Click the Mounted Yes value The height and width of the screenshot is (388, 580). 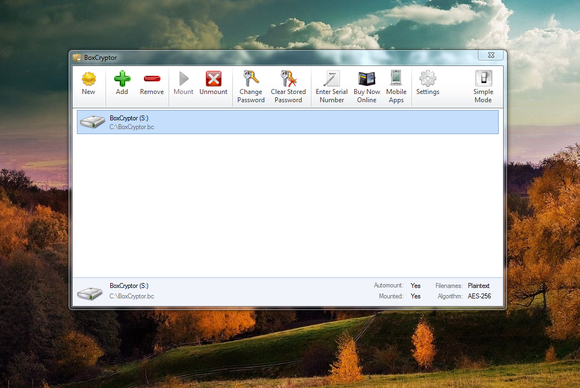(415, 296)
